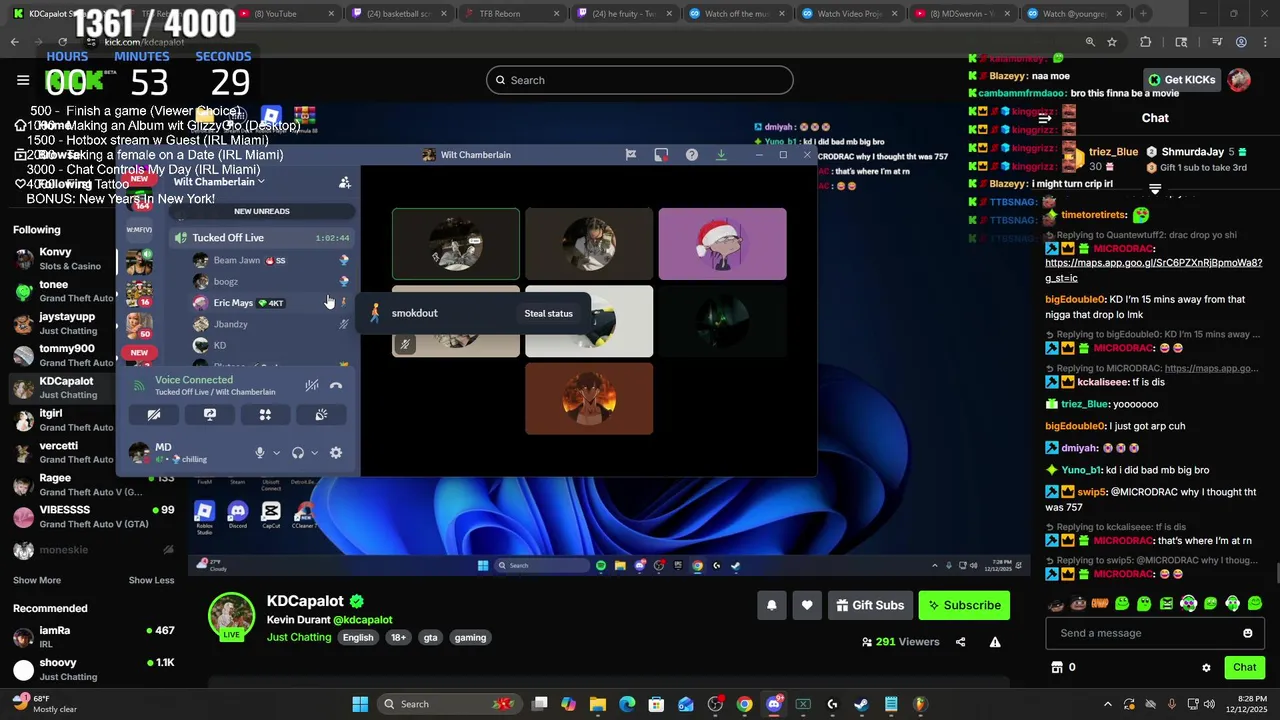This screenshot has width=1280, height=720.
Task: Switch to the he fruity Twitch tab
Action: click(x=624, y=14)
